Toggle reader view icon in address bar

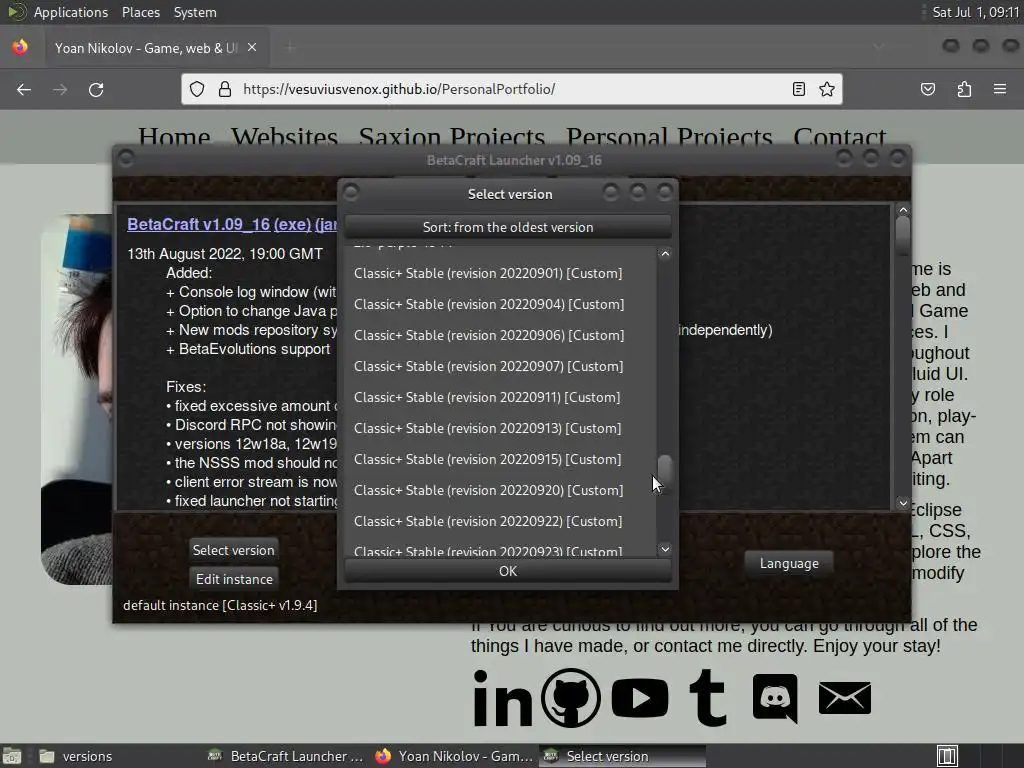tap(799, 89)
